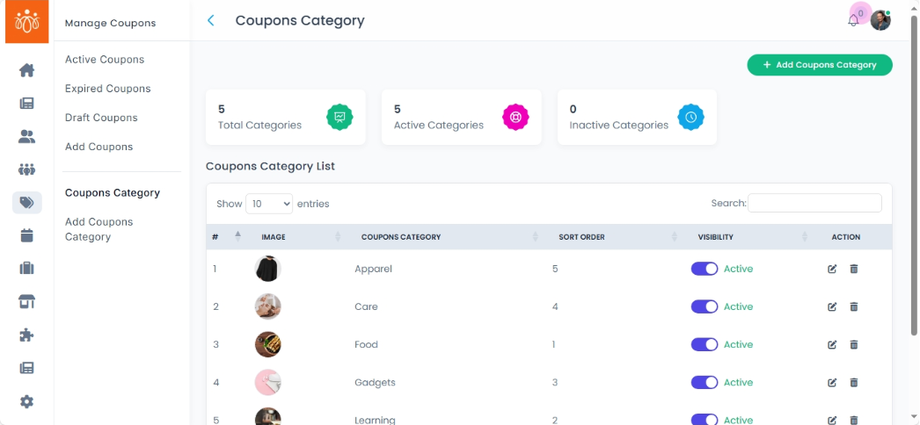Edit the Apparel category

[832, 269]
